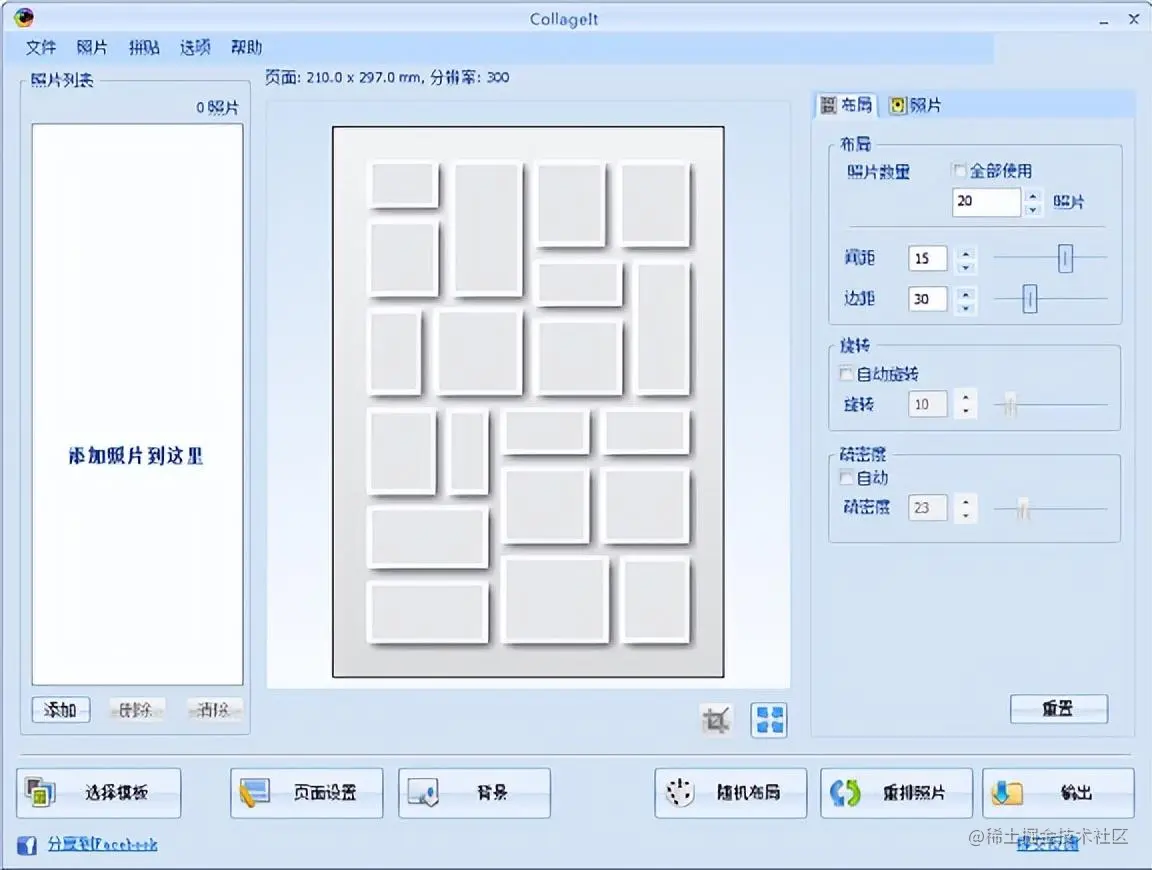
Task: Click the crop collage icon below preview
Action: [x=716, y=719]
